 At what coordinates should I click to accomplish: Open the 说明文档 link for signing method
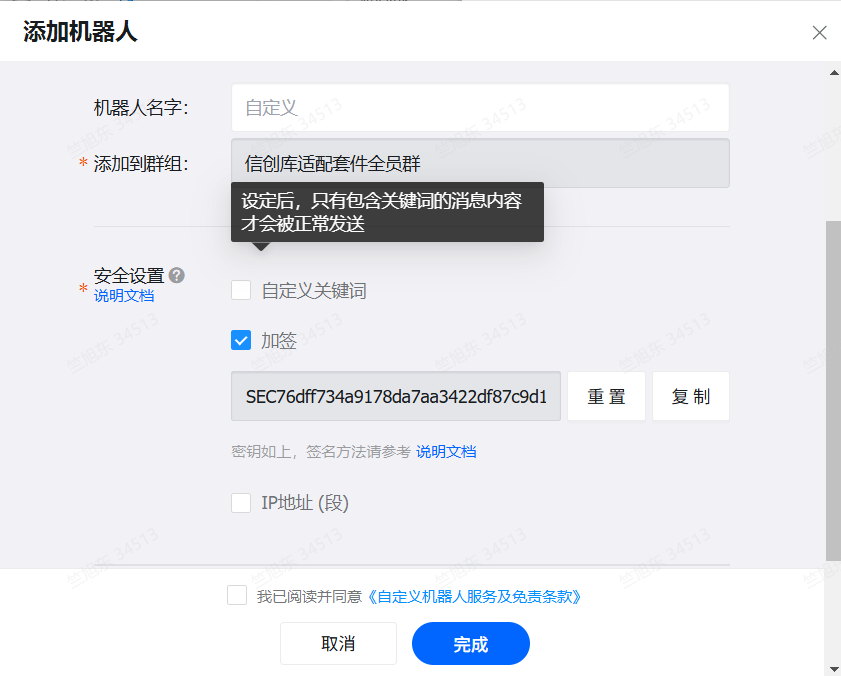(x=446, y=452)
